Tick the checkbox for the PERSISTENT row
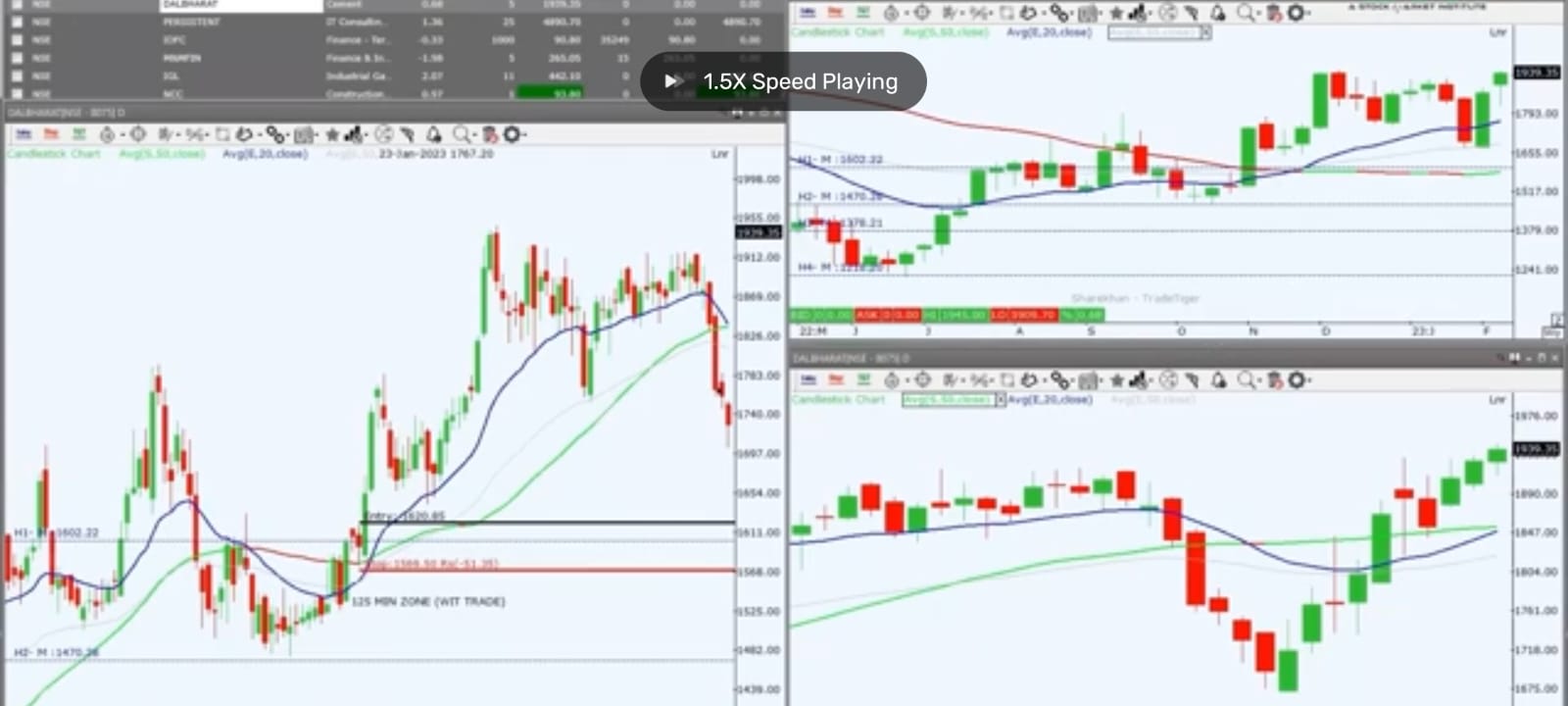 17,22
